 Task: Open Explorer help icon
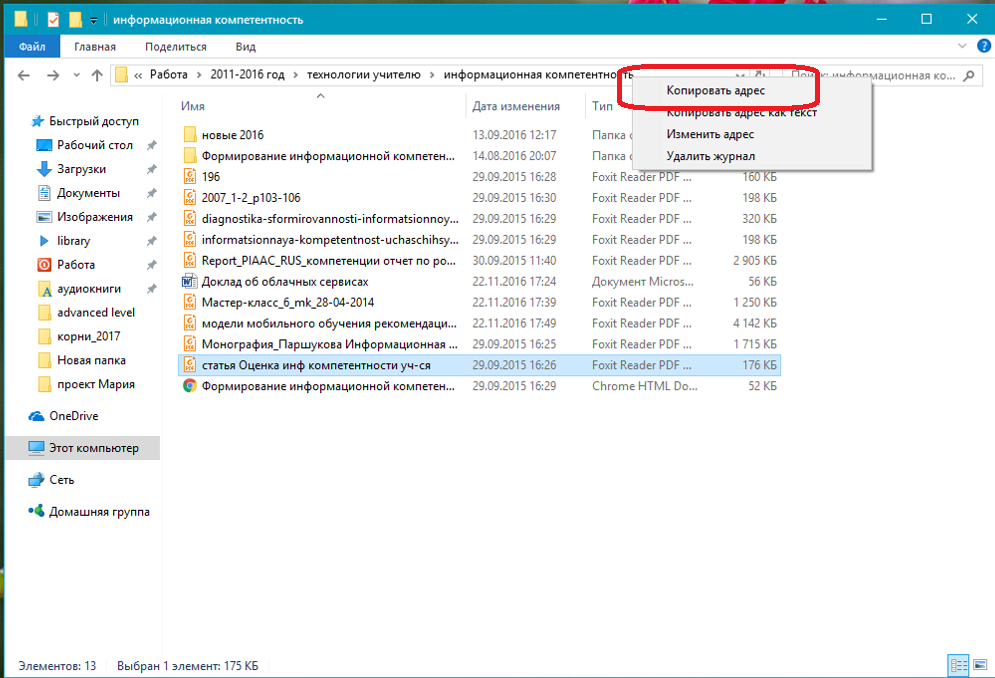pos(984,46)
